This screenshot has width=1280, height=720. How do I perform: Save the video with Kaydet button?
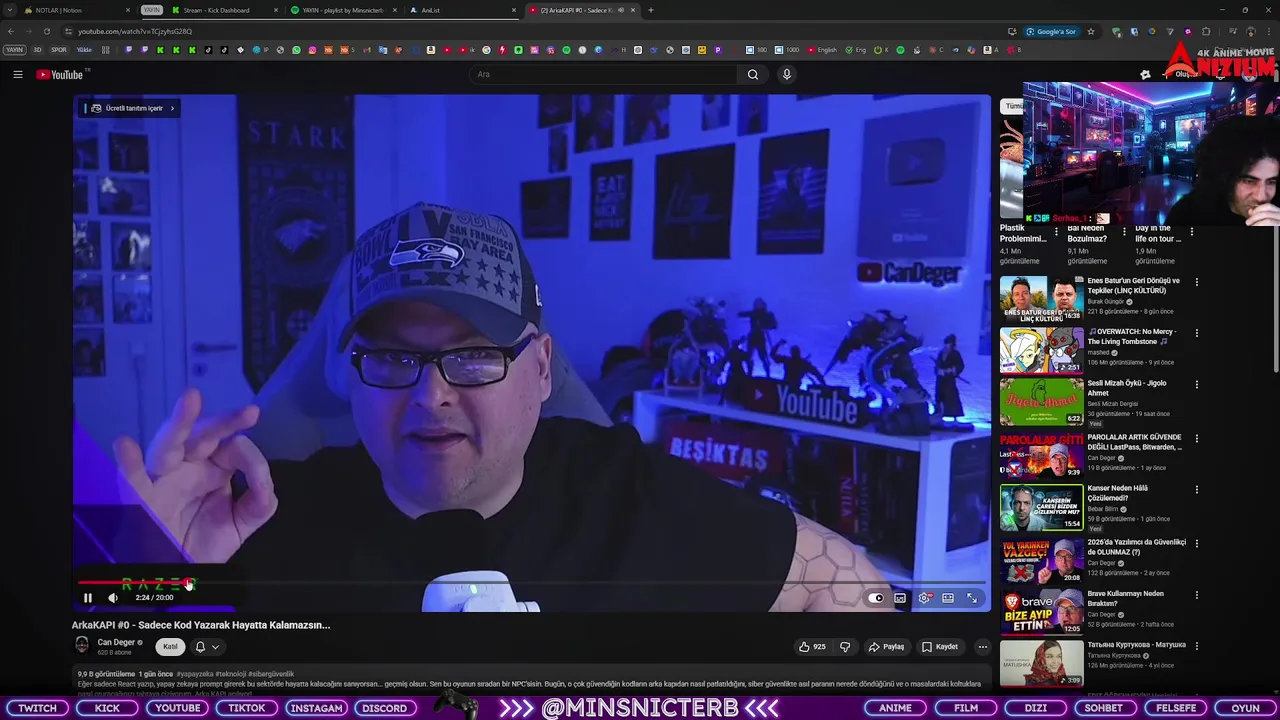940,647
